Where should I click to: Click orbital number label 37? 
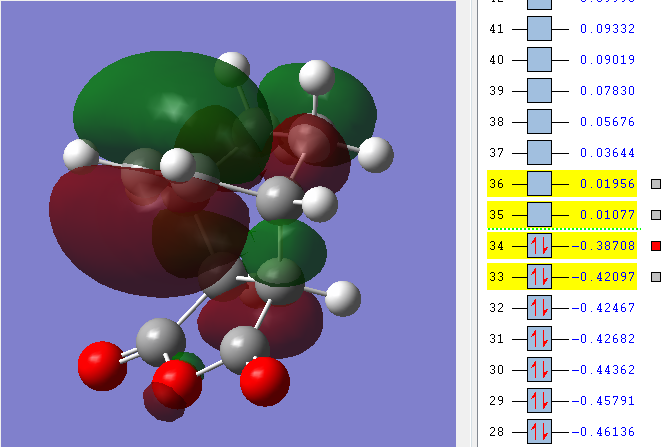point(497,153)
